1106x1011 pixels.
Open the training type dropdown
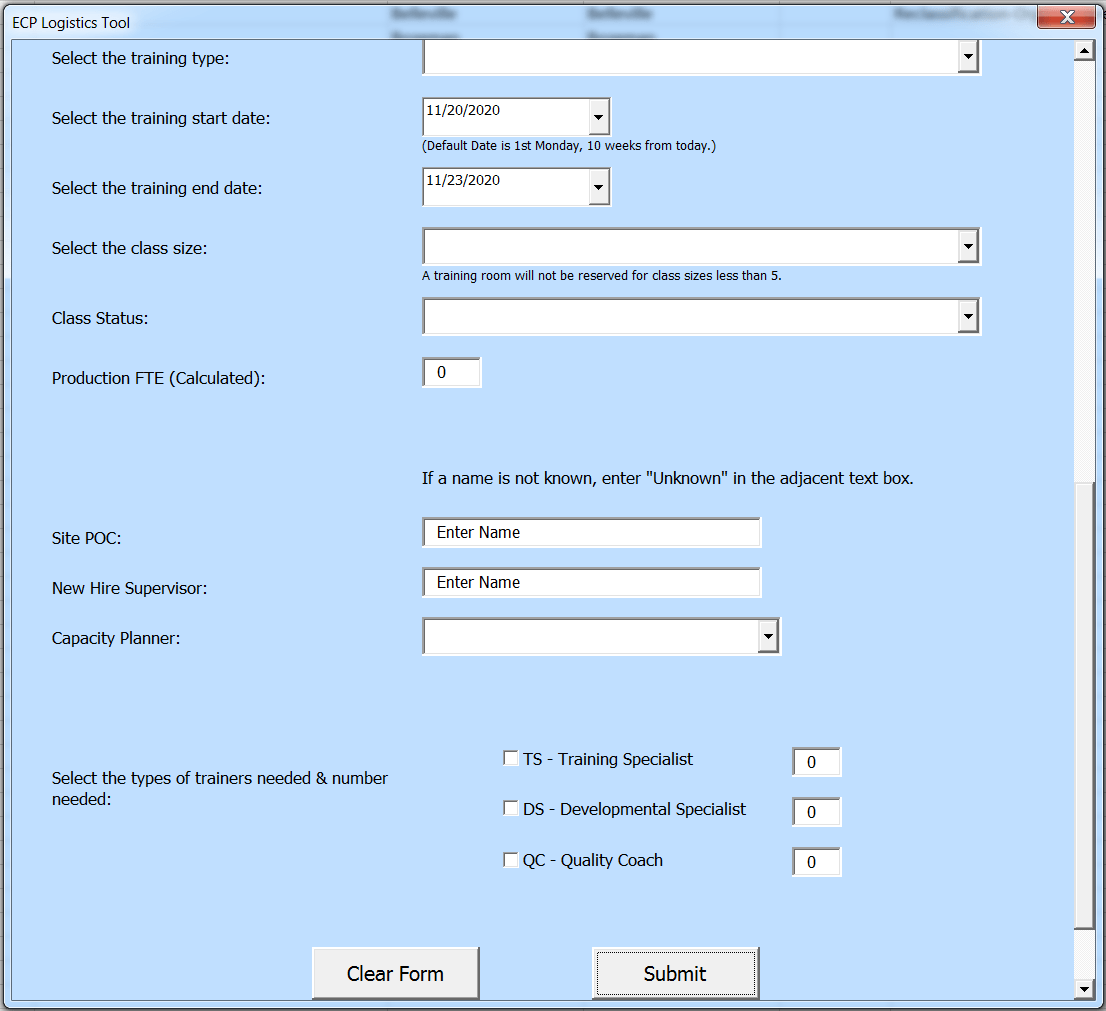(967, 57)
